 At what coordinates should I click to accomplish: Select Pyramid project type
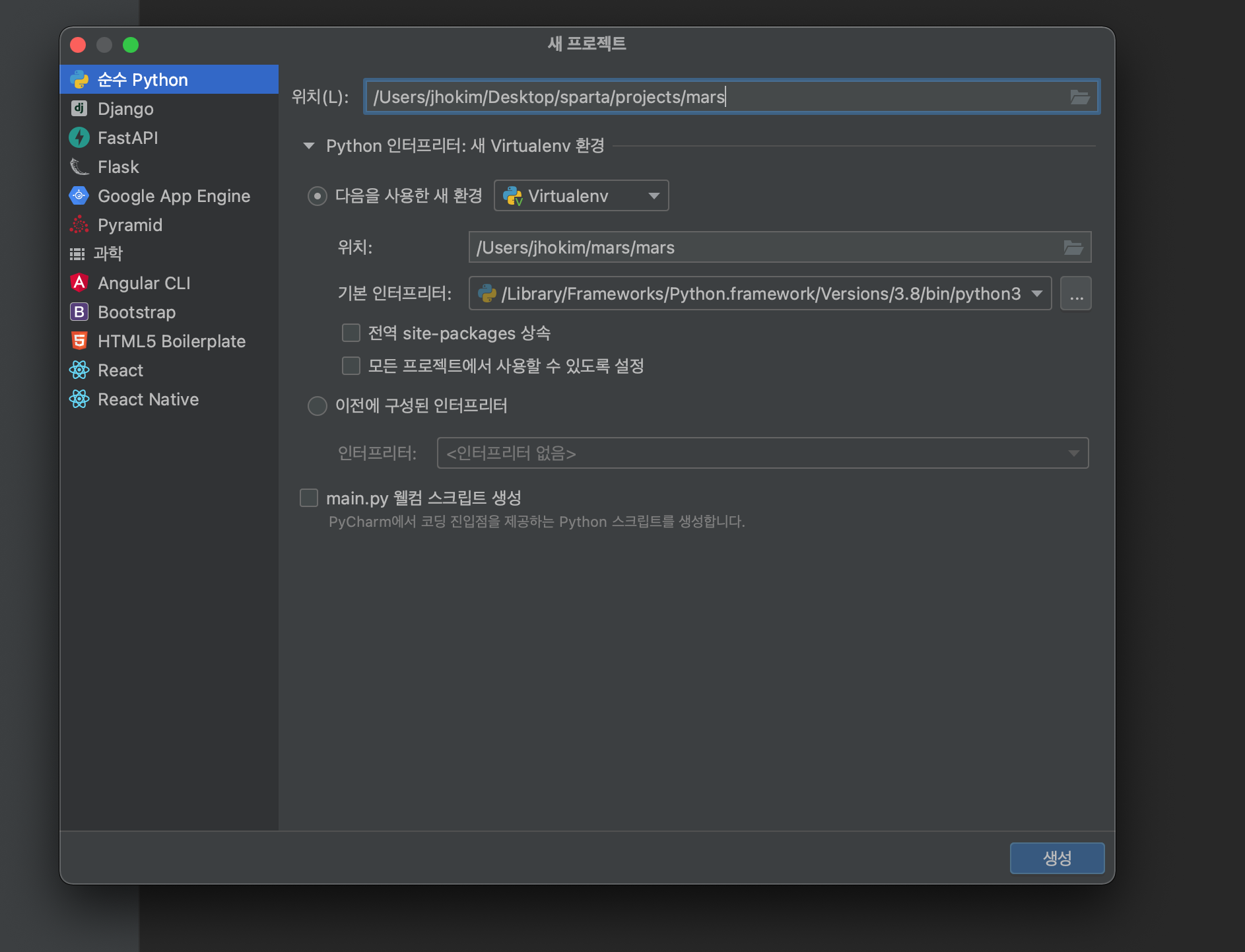pos(169,225)
